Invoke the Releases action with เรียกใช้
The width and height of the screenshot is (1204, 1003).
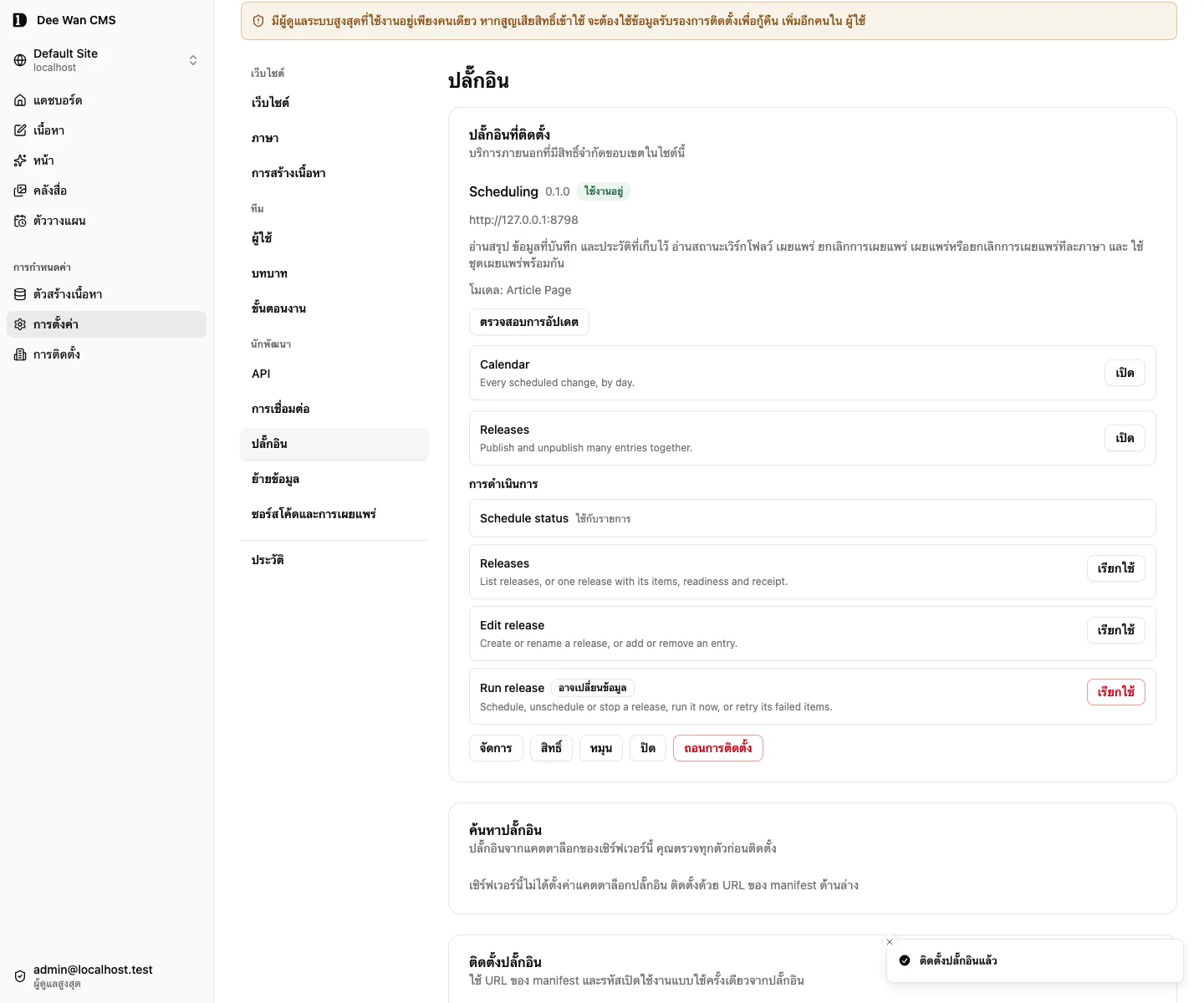[x=1116, y=568]
